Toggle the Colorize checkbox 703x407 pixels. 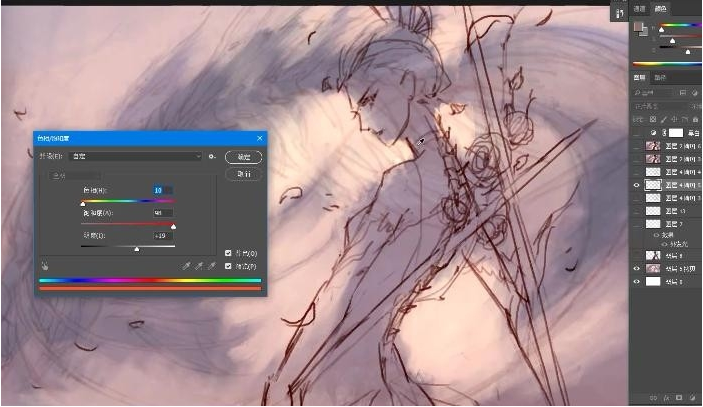229,253
